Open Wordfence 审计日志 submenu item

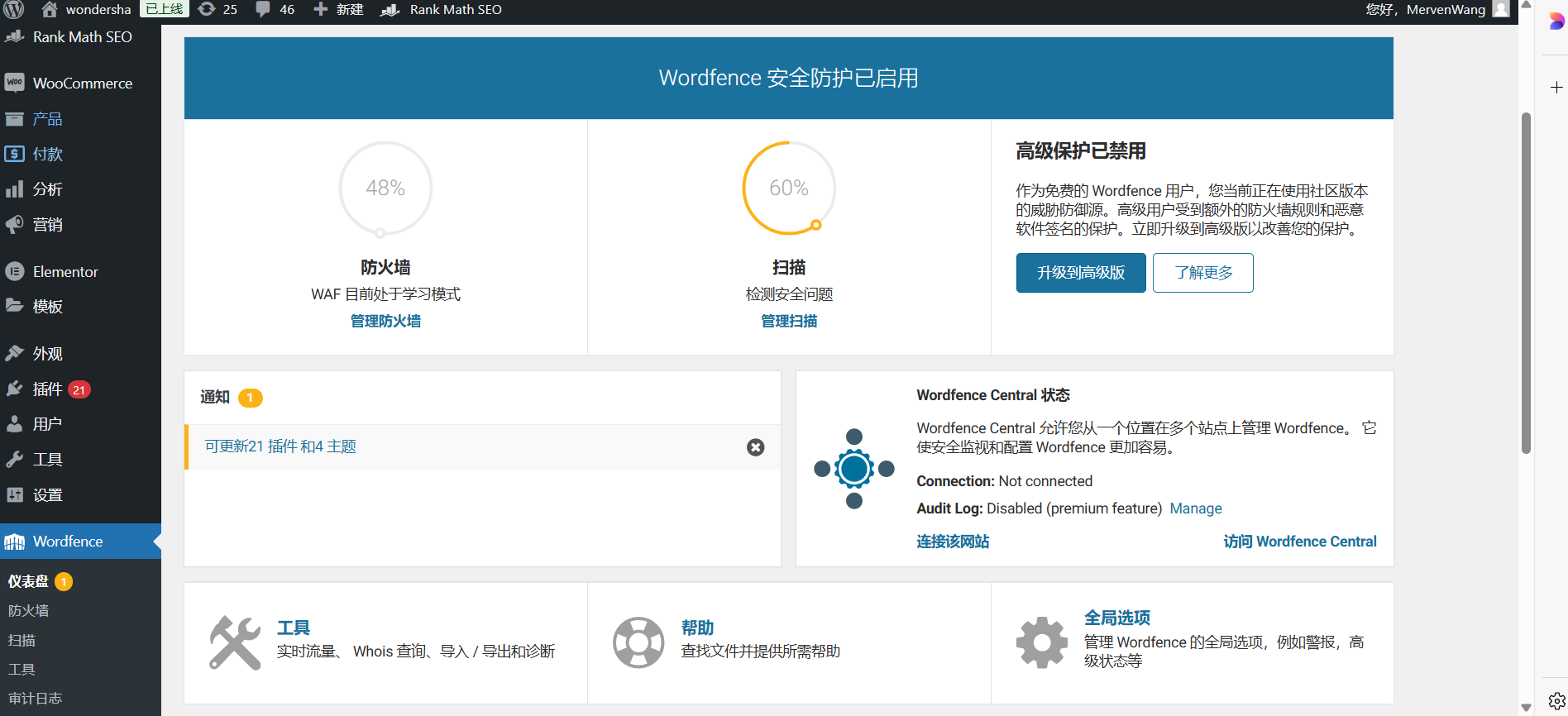[x=36, y=698]
